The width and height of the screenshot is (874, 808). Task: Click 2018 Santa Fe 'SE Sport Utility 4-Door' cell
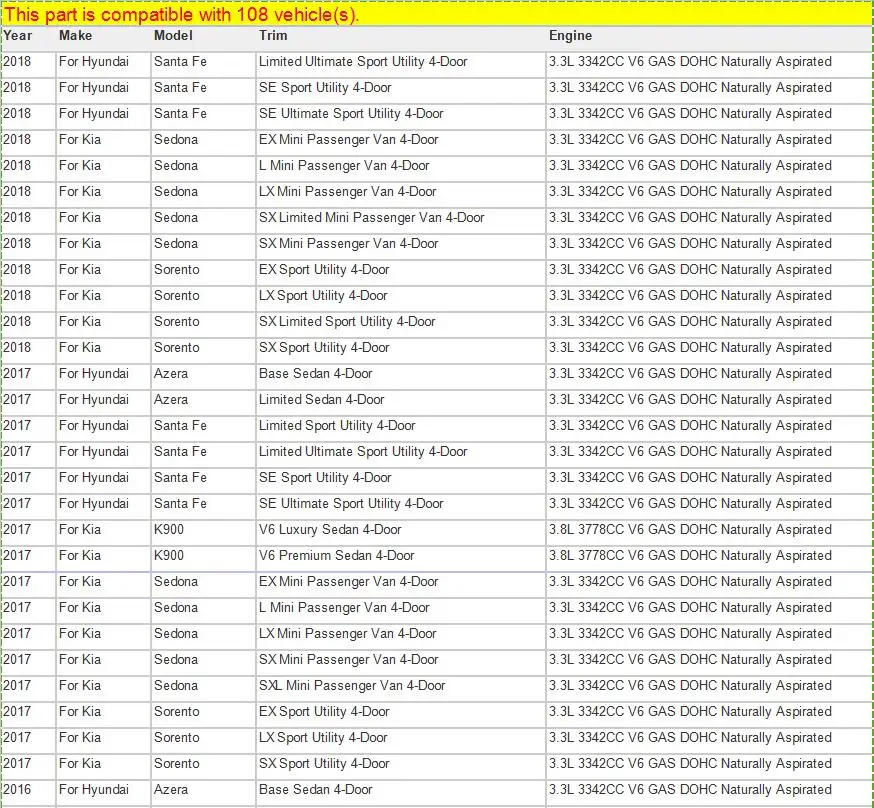coord(325,88)
